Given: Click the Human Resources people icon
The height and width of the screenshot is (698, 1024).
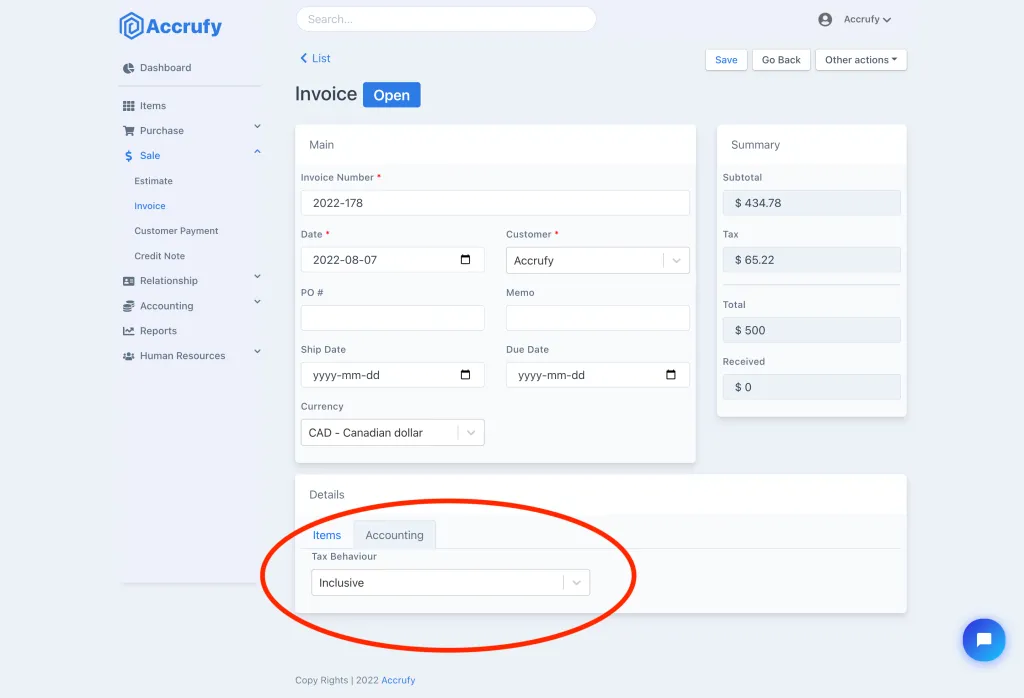Looking at the screenshot, I should click(x=129, y=356).
